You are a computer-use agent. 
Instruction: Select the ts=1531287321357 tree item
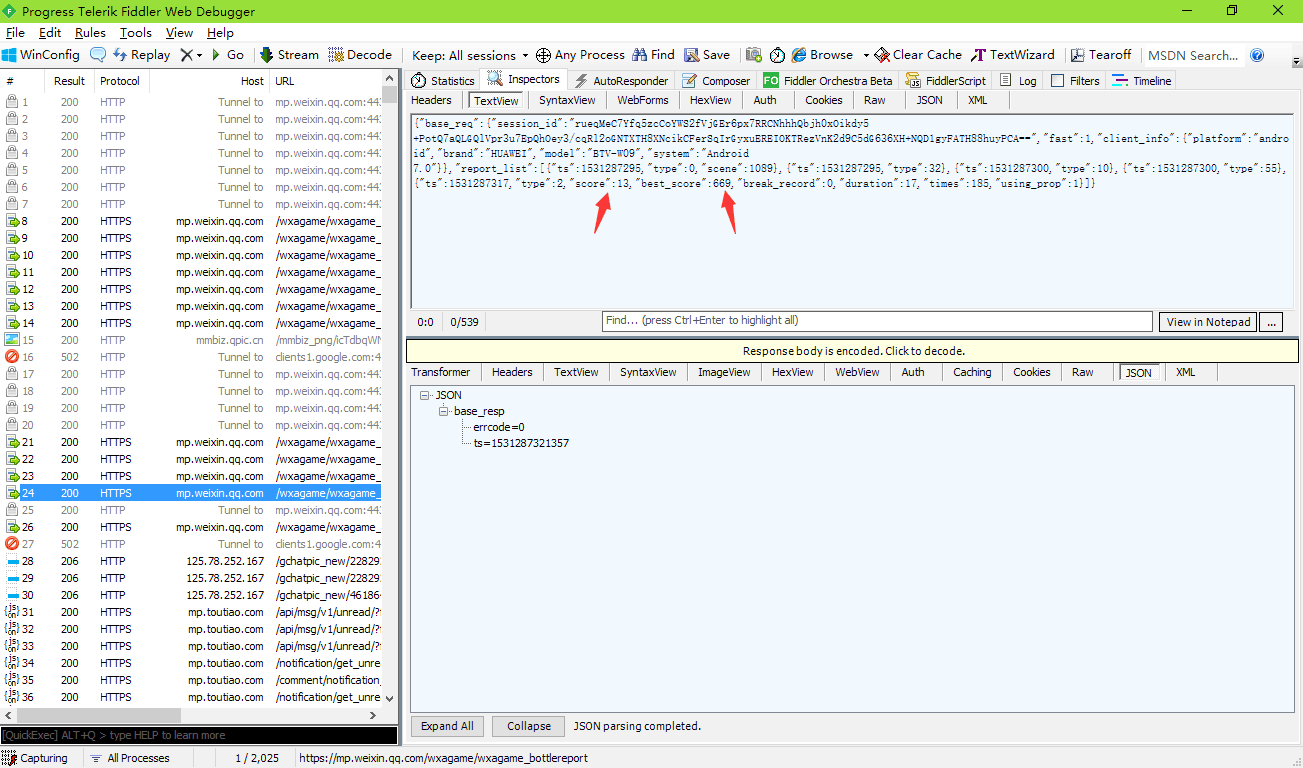click(521, 443)
